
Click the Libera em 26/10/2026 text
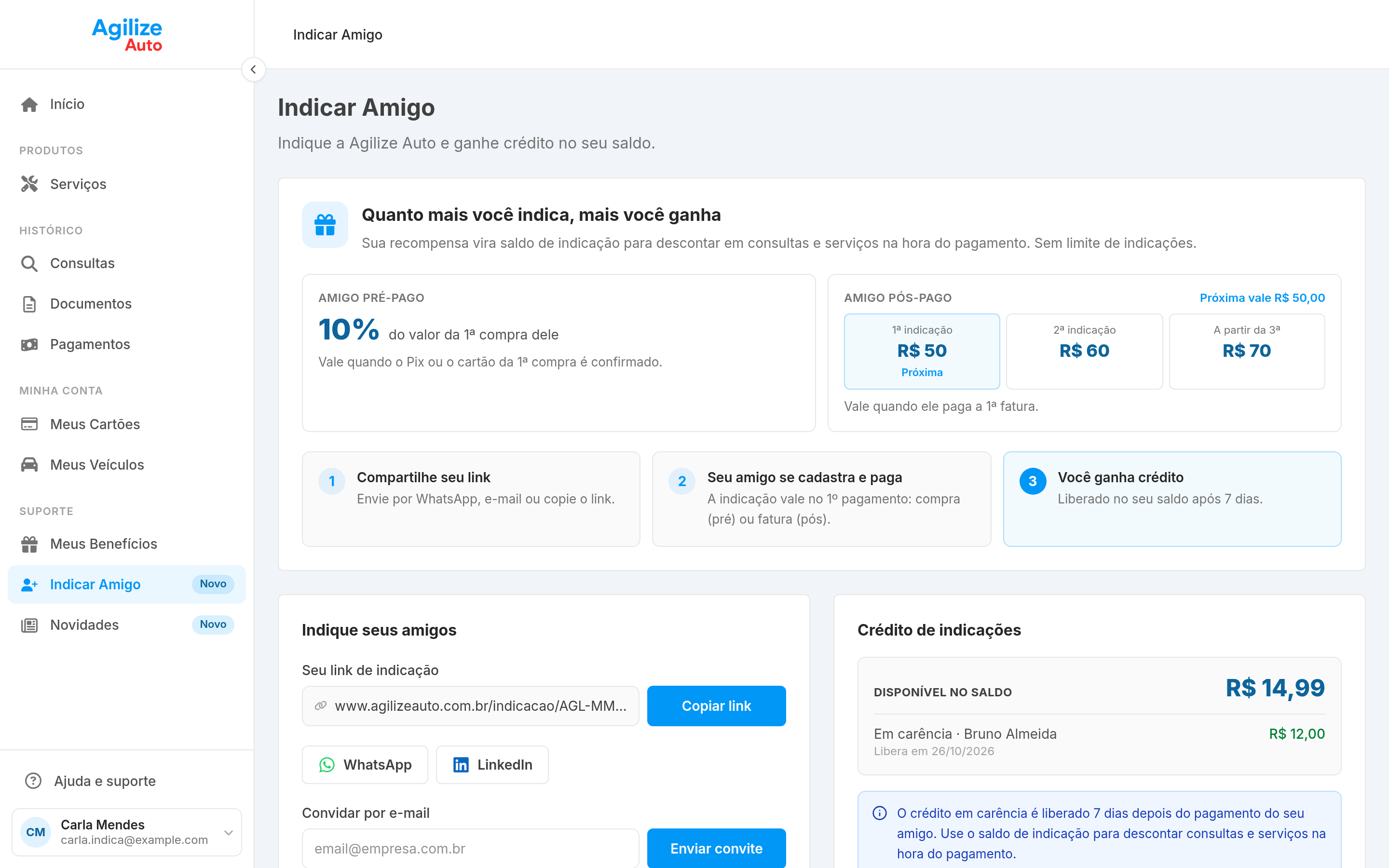click(x=934, y=751)
